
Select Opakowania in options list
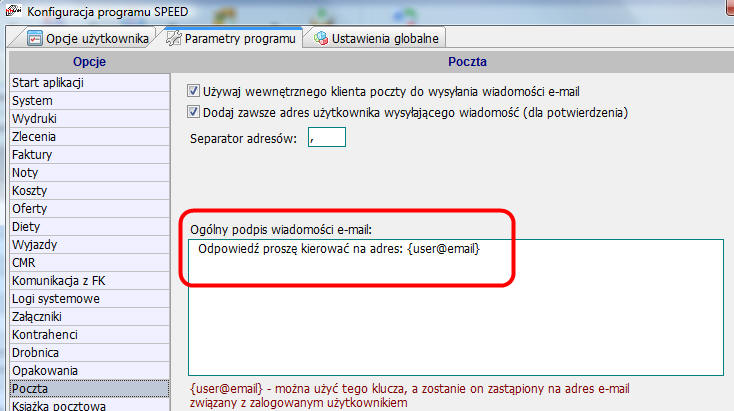click(x=89, y=371)
